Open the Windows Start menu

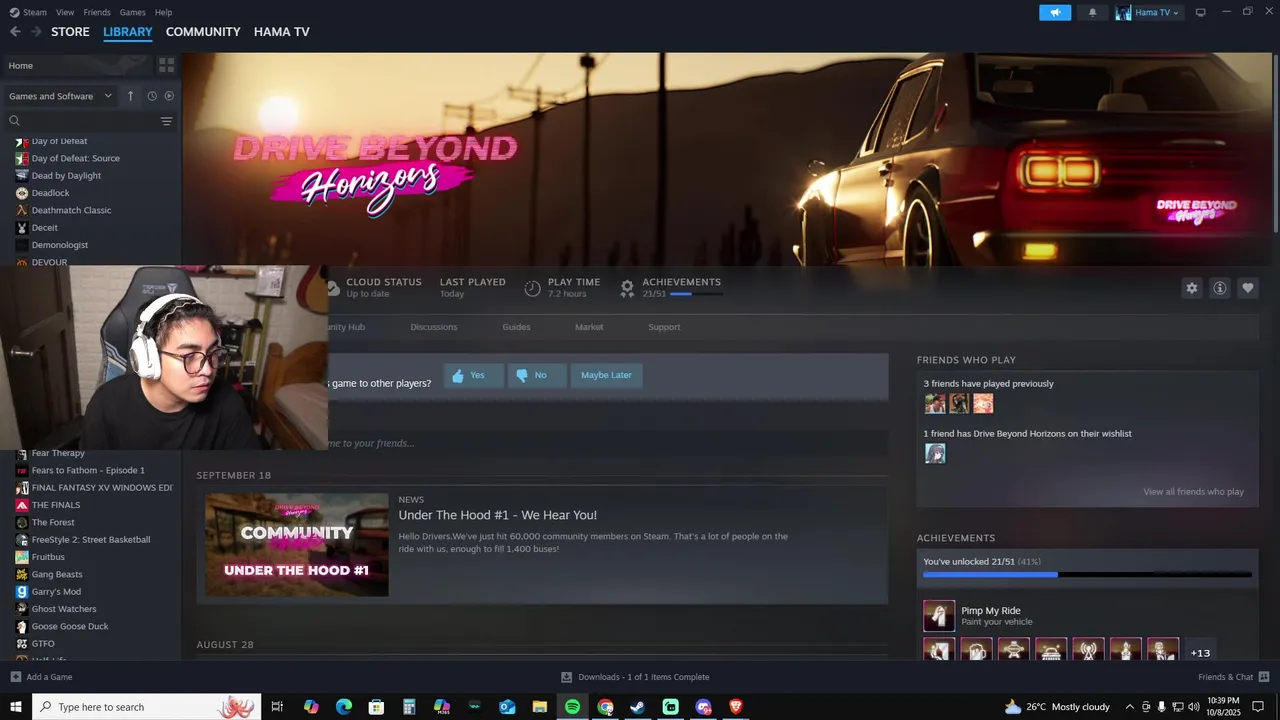(15, 707)
